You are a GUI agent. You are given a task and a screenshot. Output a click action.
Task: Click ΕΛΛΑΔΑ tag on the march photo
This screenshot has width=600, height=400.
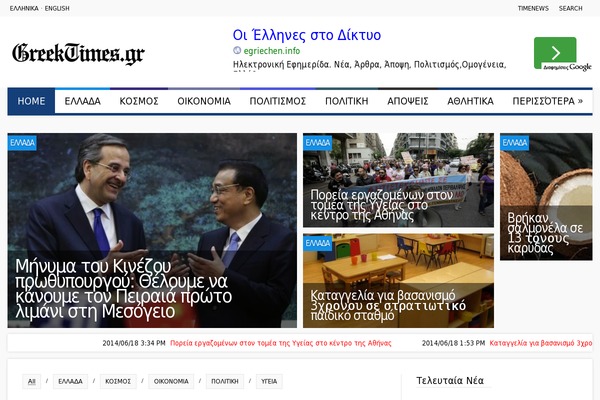pyautogui.click(x=318, y=143)
